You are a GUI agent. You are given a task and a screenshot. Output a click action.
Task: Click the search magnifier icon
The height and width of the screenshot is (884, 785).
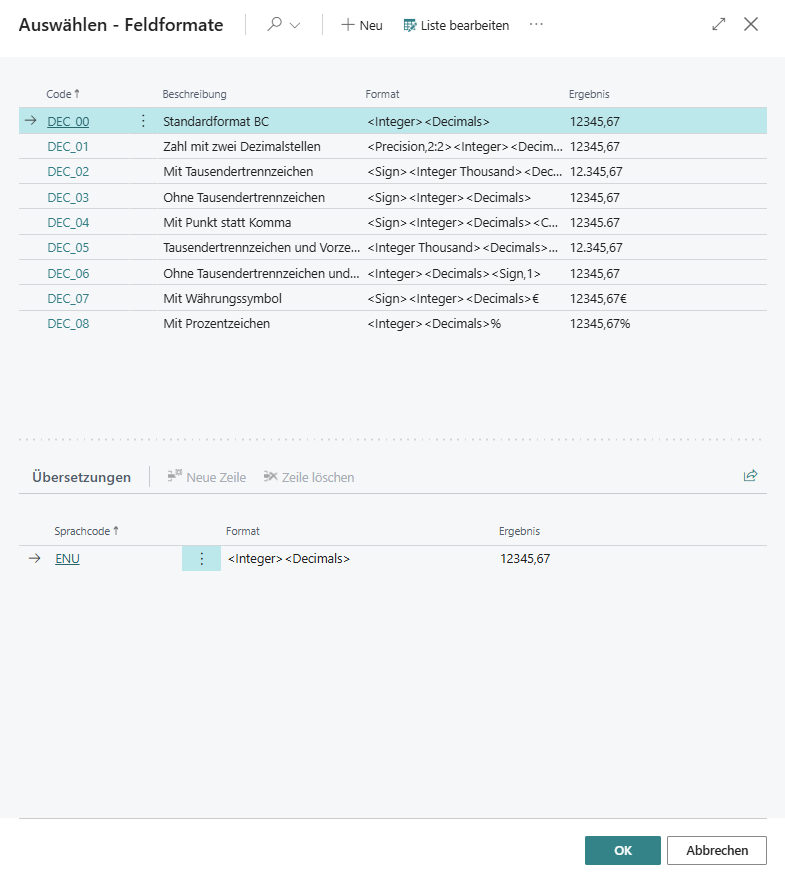(x=274, y=25)
